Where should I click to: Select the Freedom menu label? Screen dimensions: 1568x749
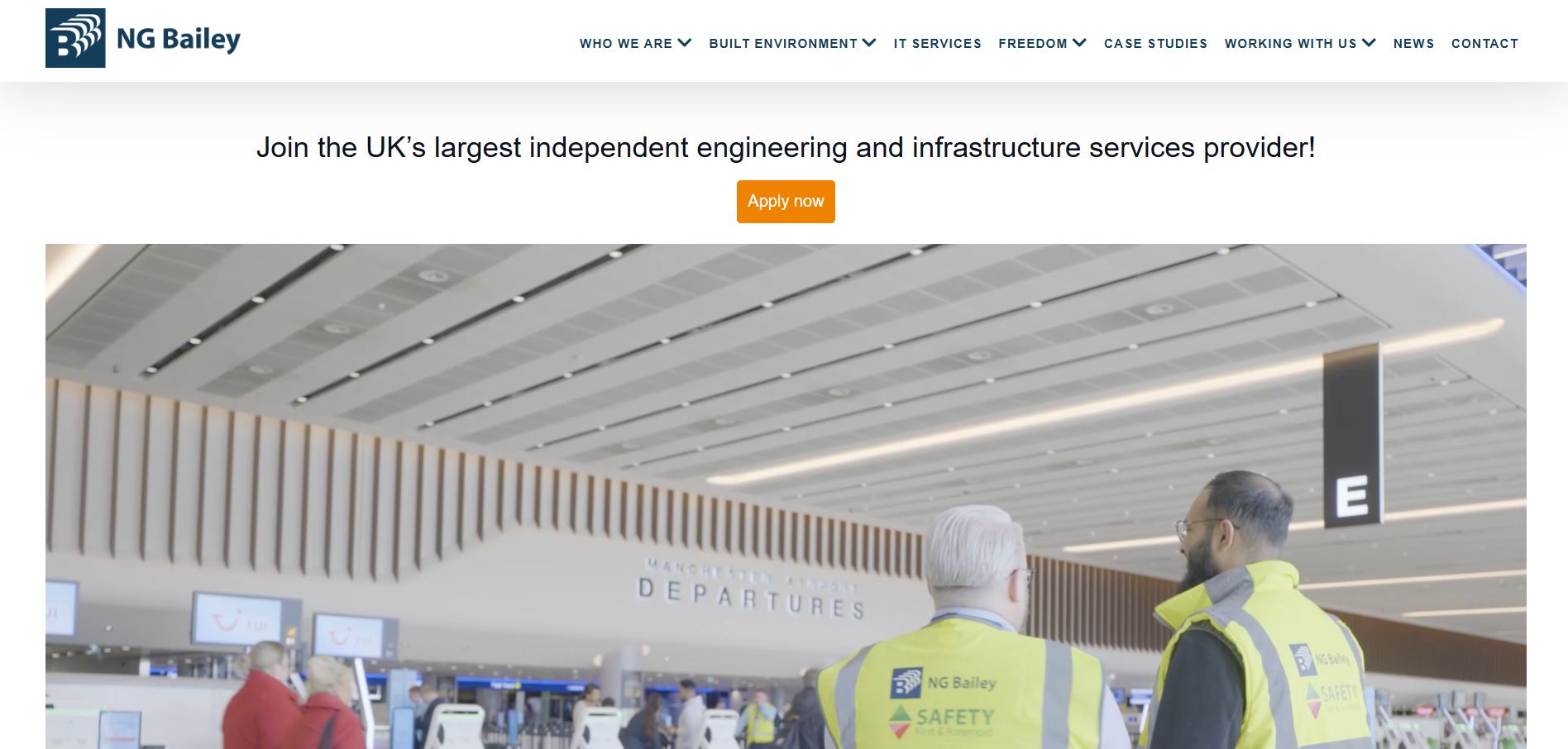coord(1033,44)
